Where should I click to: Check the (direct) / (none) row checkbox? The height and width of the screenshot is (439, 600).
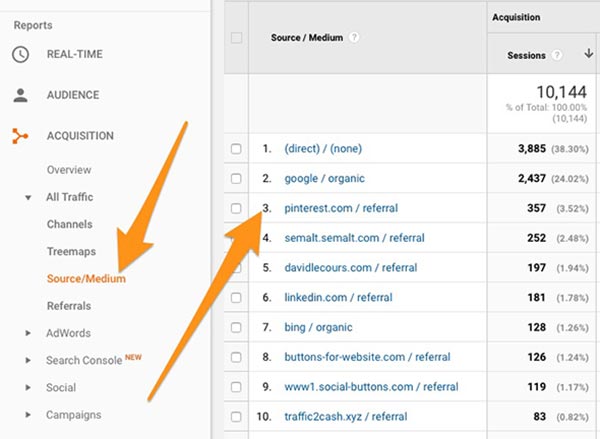[x=236, y=149]
